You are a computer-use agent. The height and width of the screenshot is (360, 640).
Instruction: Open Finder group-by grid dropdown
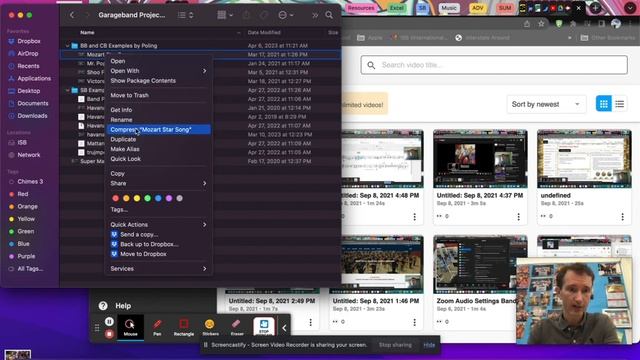tap(225, 15)
